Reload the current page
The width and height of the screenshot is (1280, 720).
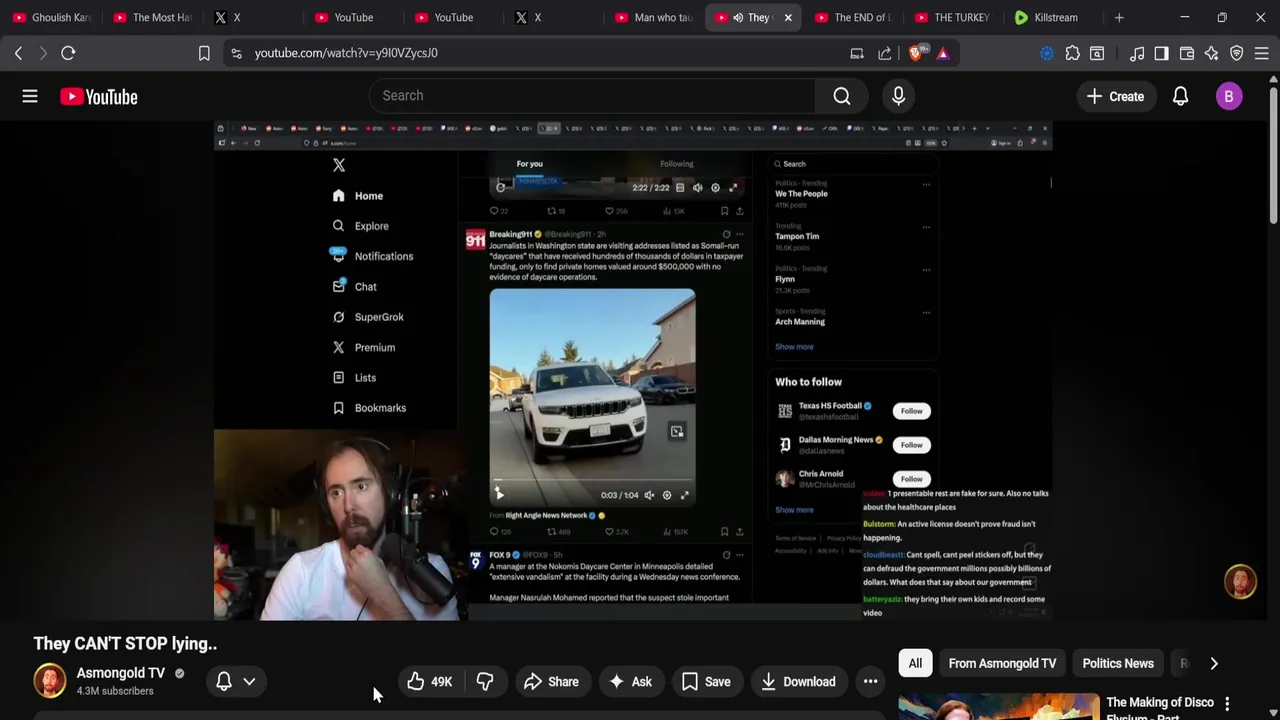coord(68,53)
